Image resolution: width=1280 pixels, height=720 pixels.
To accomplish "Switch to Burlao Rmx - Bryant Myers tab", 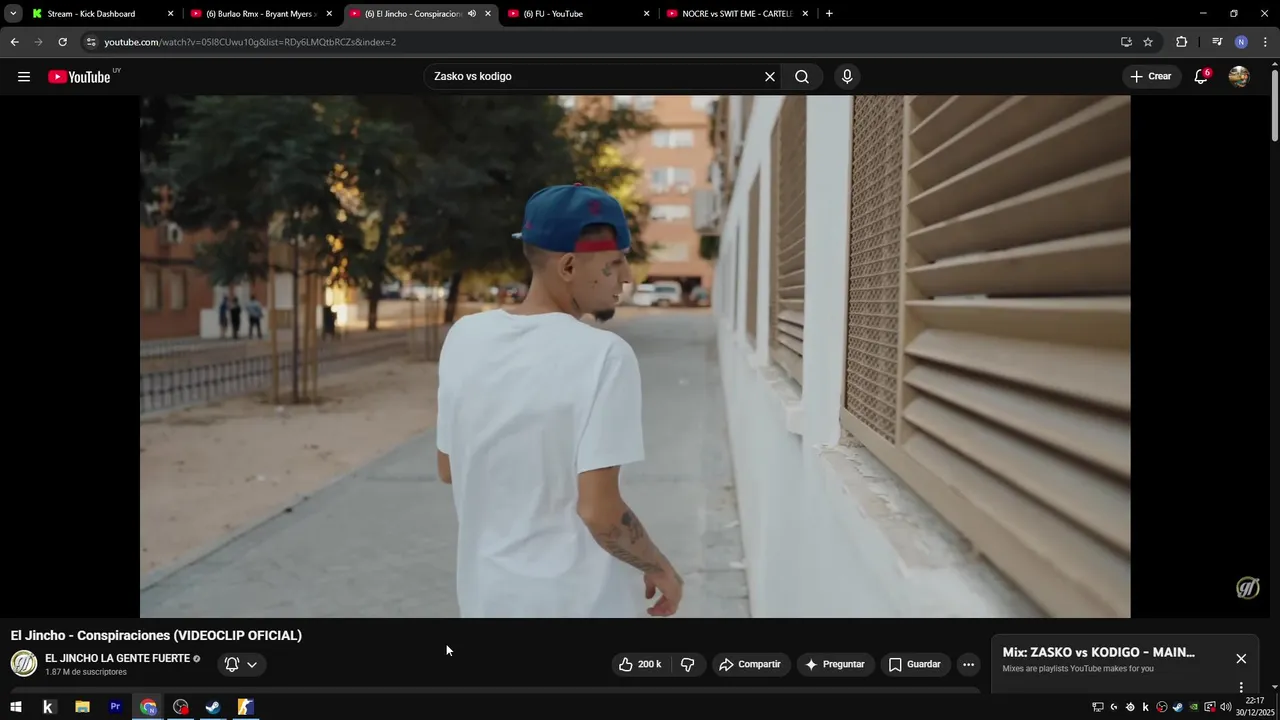I will [x=260, y=14].
